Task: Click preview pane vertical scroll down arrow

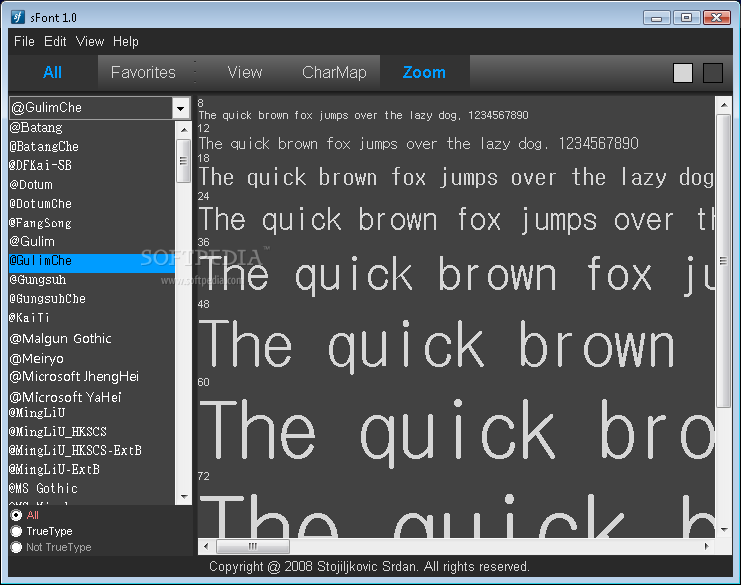Action: tap(724, 530)
